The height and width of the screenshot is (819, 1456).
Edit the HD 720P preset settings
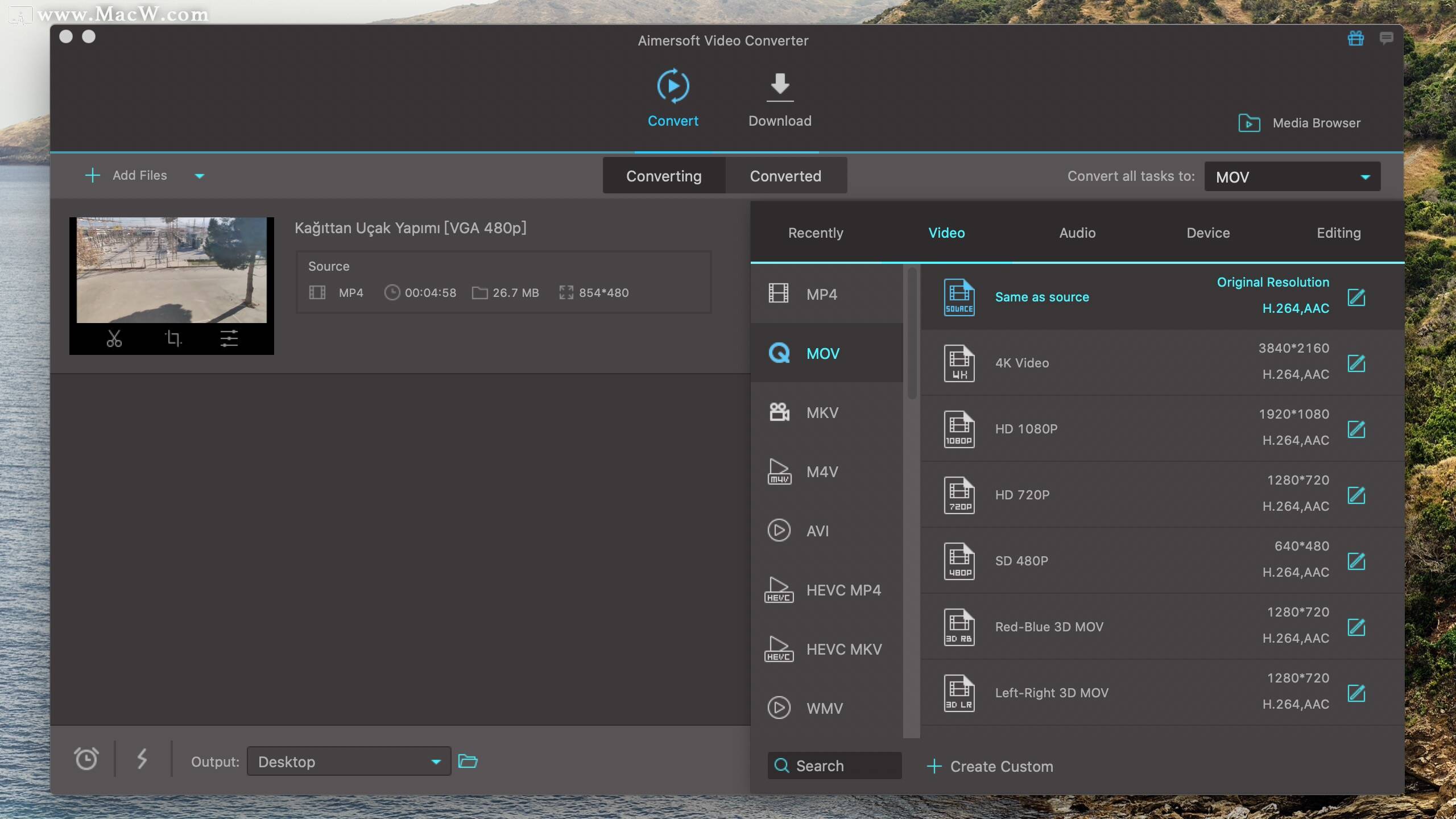[1356, 495]
